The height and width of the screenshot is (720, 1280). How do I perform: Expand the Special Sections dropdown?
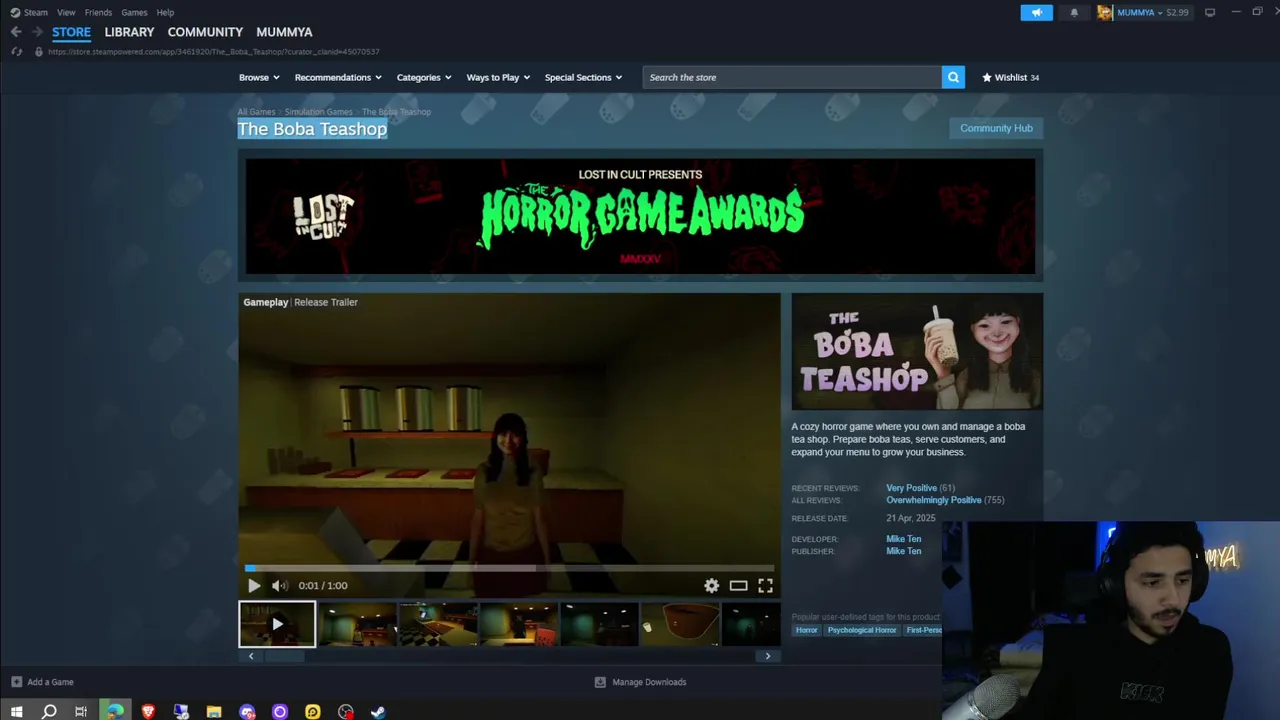583,77
